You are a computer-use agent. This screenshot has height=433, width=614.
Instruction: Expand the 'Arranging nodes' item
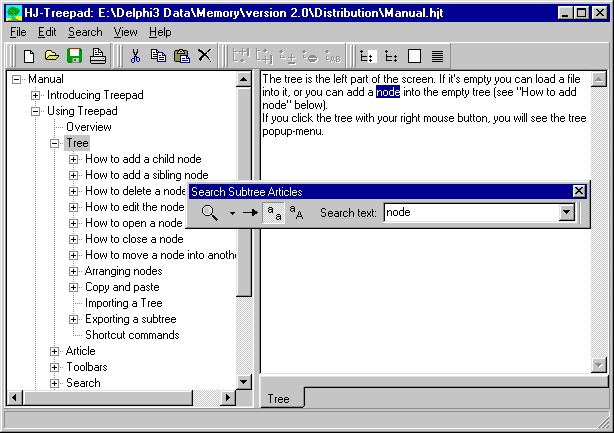pos(73,271)
